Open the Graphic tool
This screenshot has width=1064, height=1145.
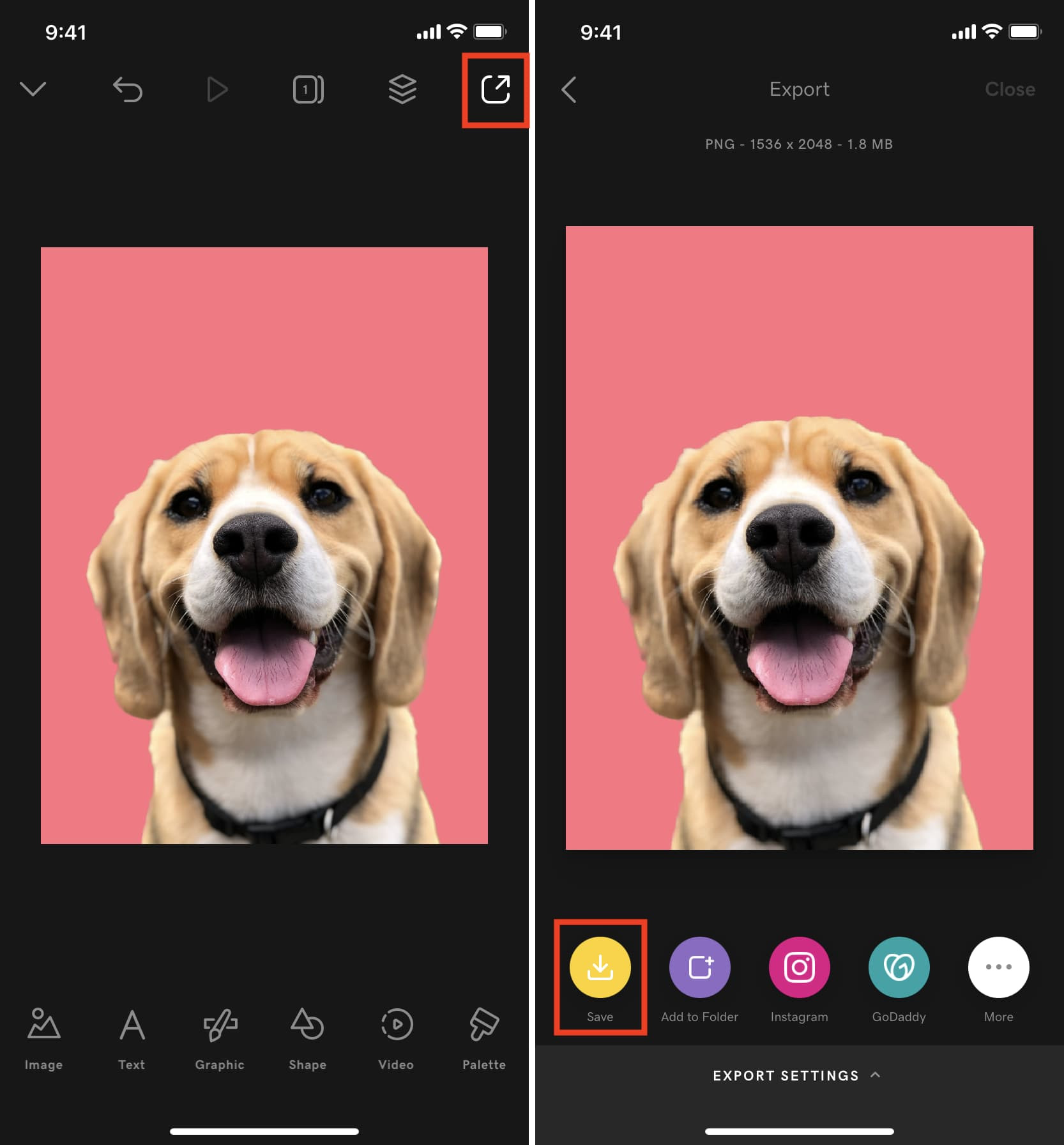point(220,1039)
